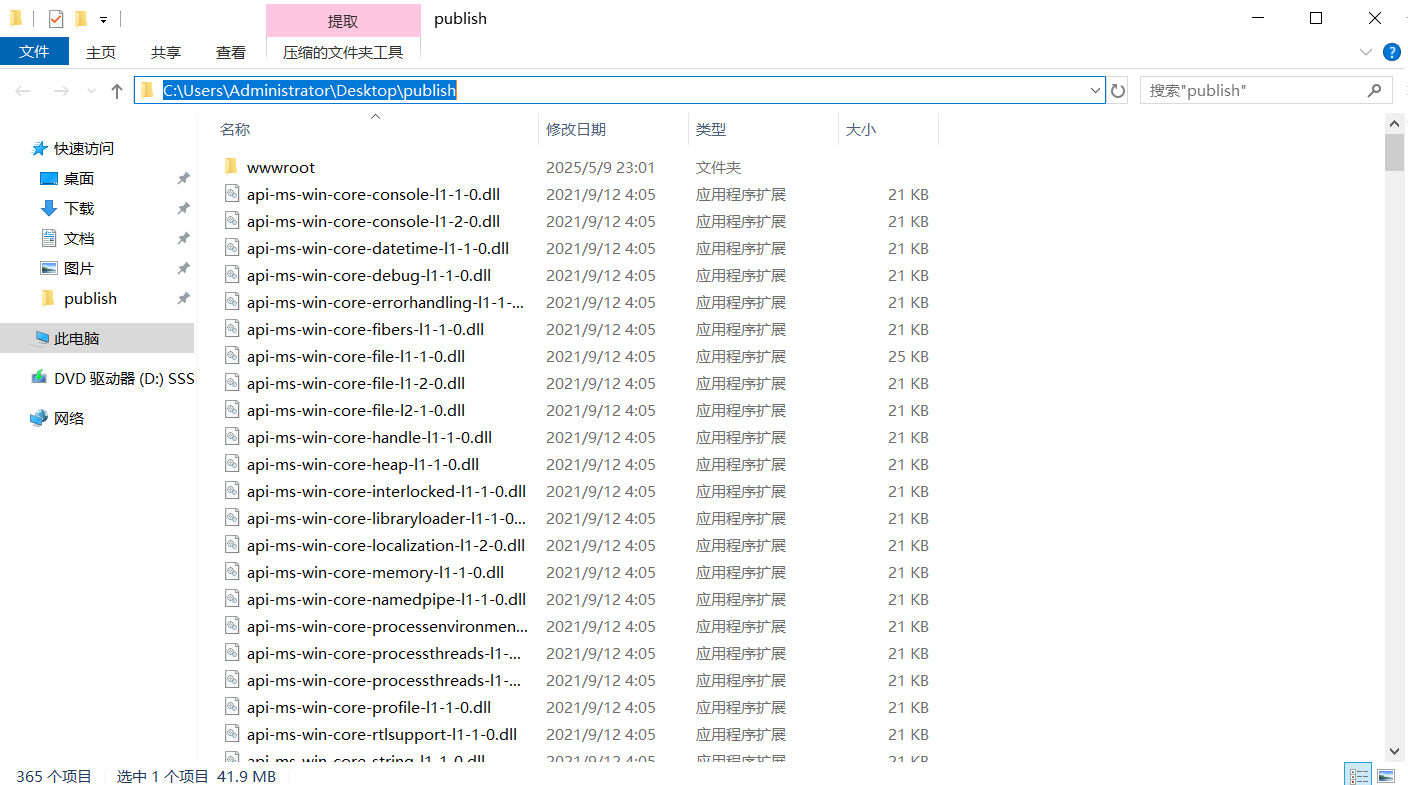Open recent locations dropdown arrow
The image size is (1408, 785).
[91, 91]
